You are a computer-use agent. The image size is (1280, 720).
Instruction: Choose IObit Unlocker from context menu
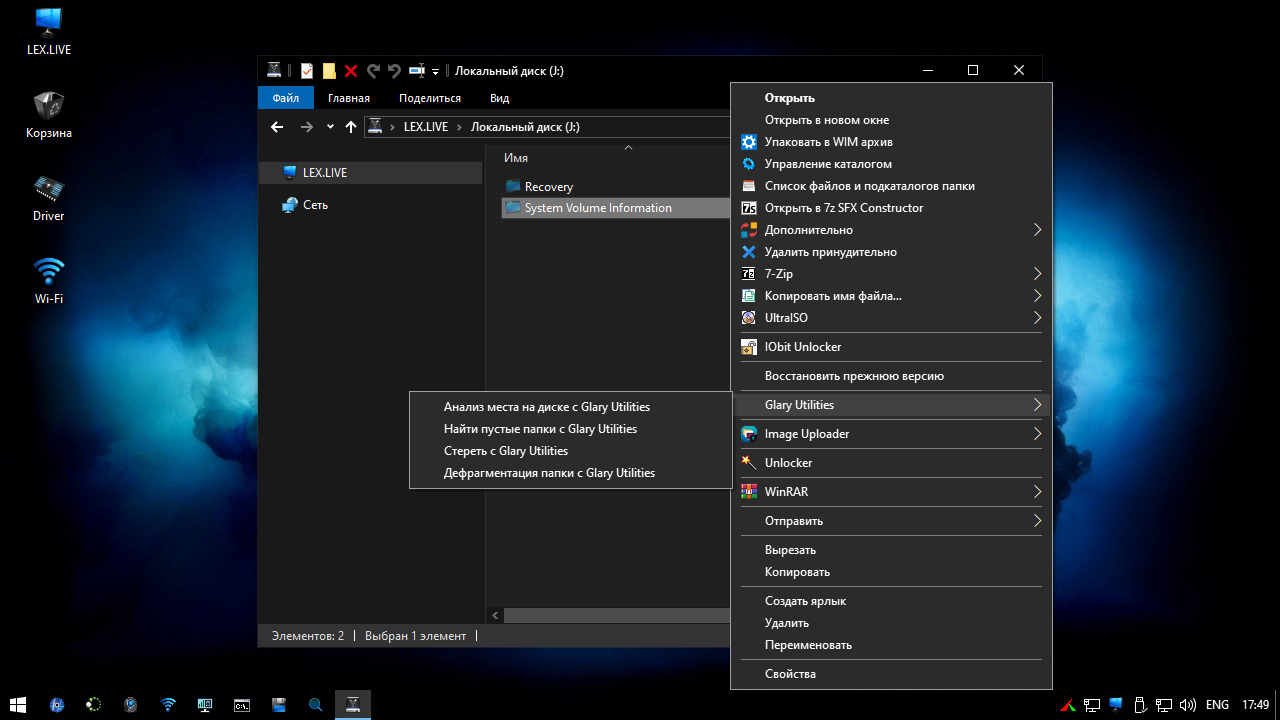(x=803, y=347)
